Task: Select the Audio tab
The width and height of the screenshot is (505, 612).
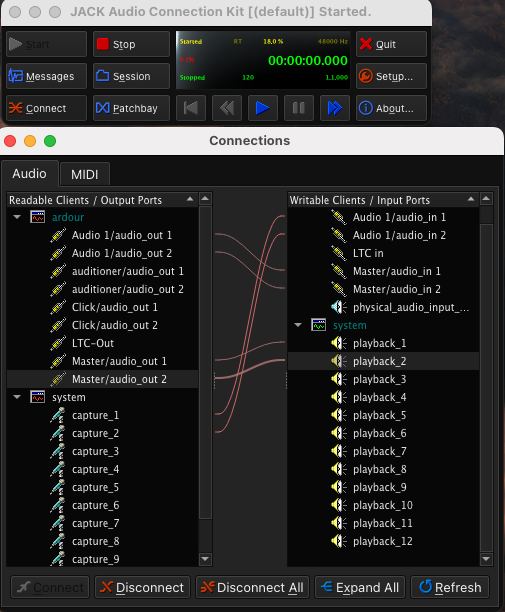Action: pos(29,174)
